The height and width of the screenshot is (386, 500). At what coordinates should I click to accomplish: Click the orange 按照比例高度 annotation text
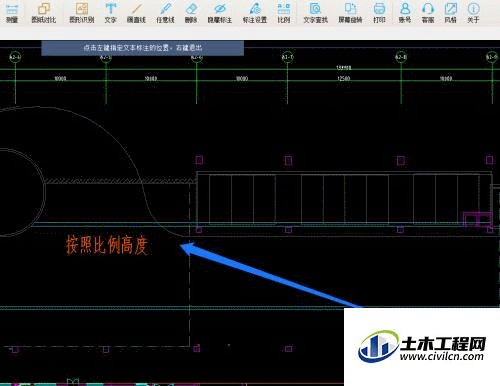point(107,245)
